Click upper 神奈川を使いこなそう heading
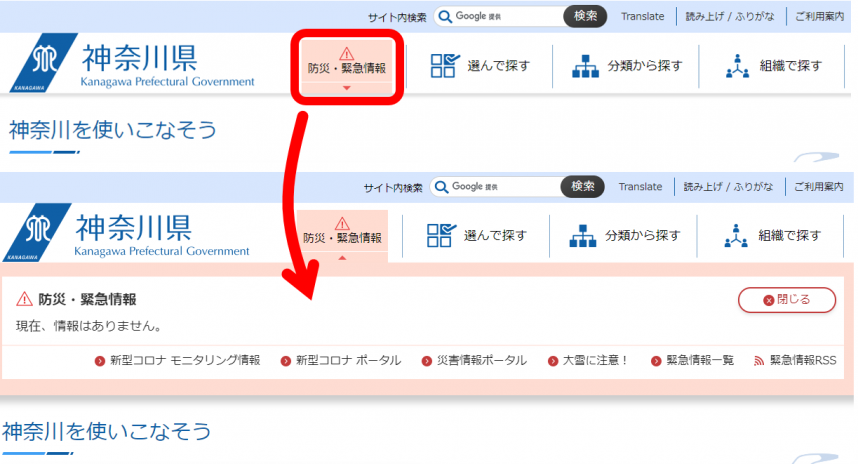This screenshot has width=858, height=464. tap(113, 130)
